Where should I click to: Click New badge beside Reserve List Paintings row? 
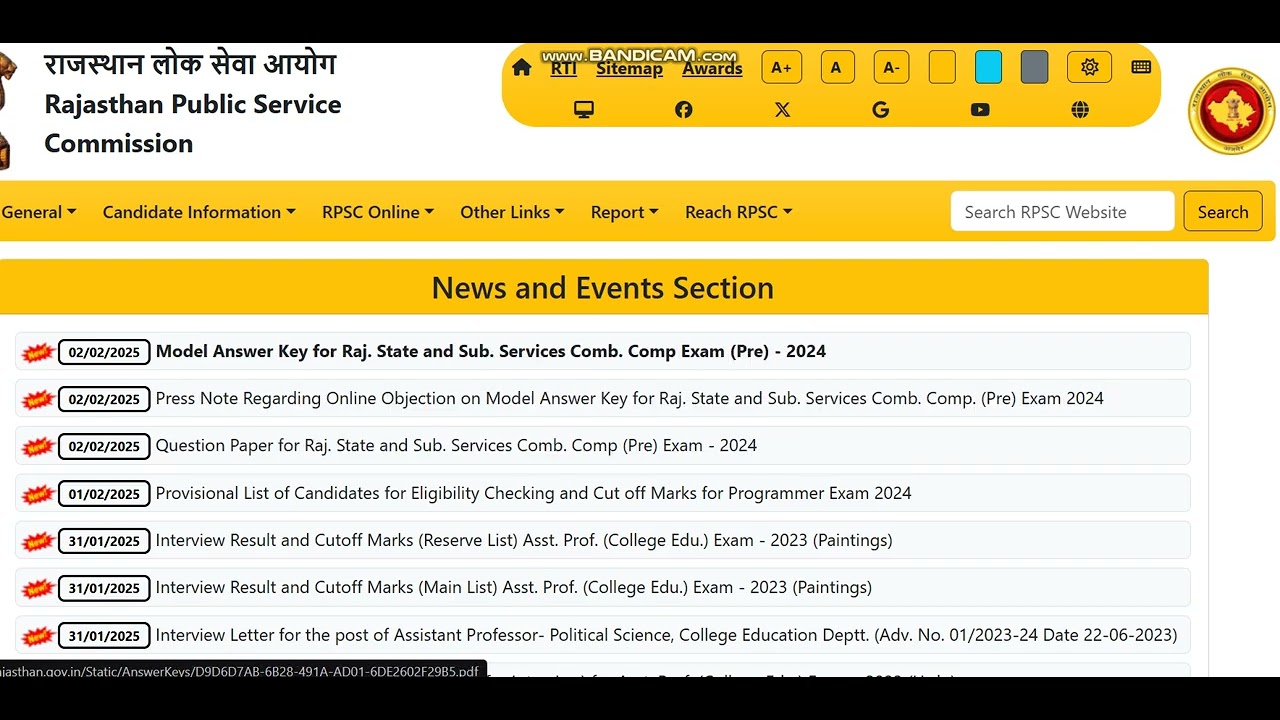pos(38,541)
